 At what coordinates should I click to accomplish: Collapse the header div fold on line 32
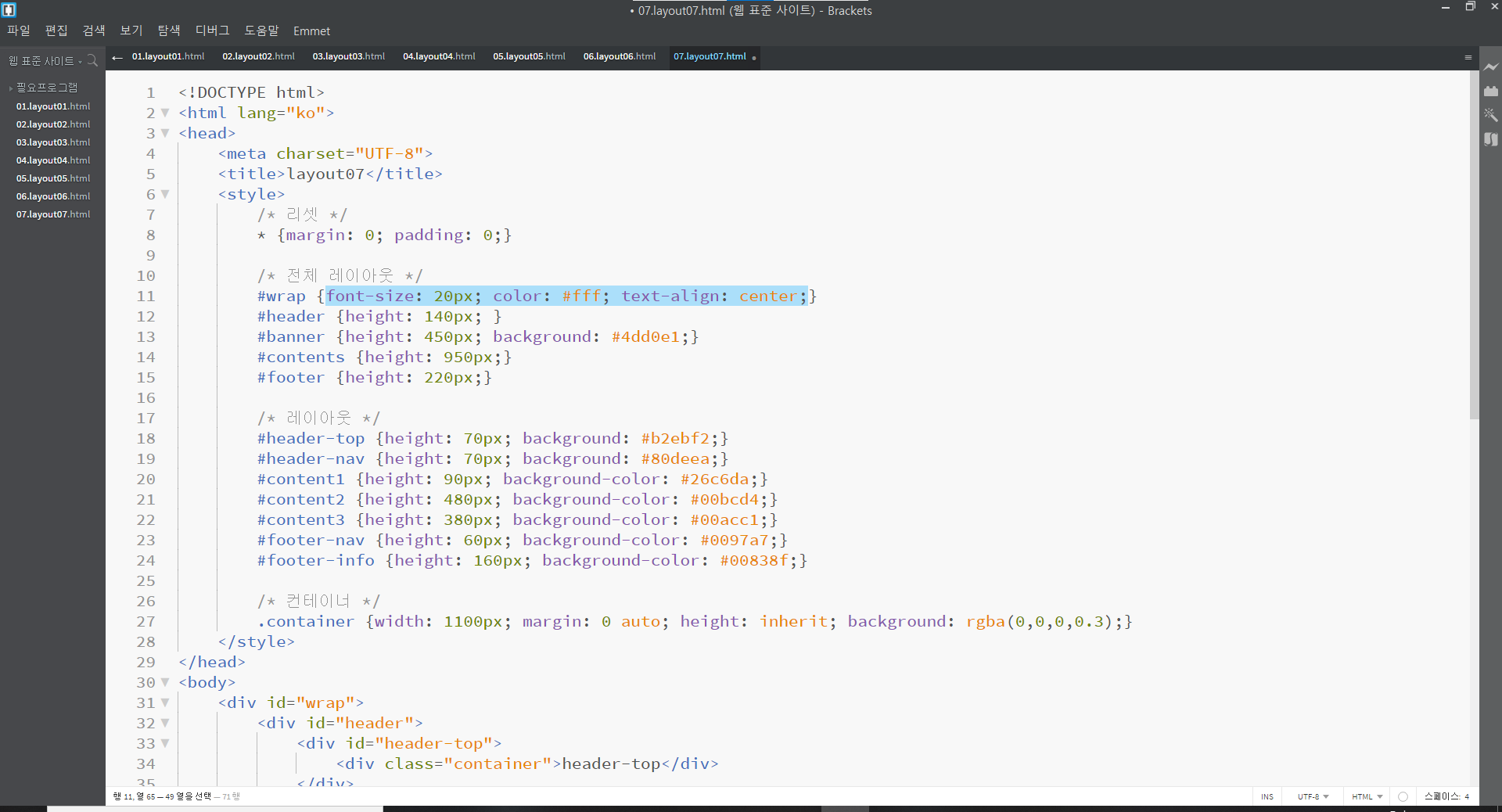coord(165,723)
